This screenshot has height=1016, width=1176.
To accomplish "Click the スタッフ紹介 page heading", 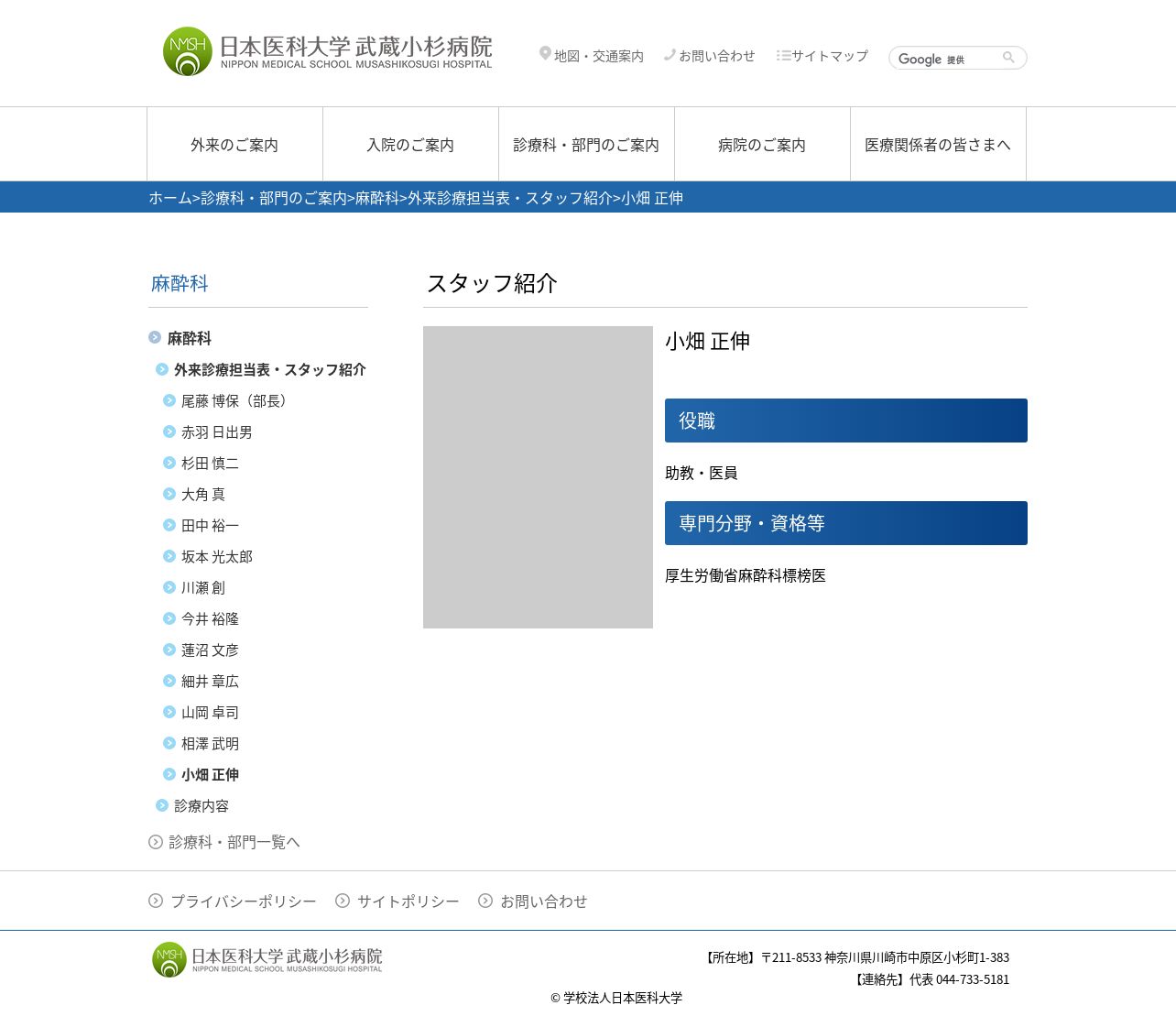I will click(492, 283).
